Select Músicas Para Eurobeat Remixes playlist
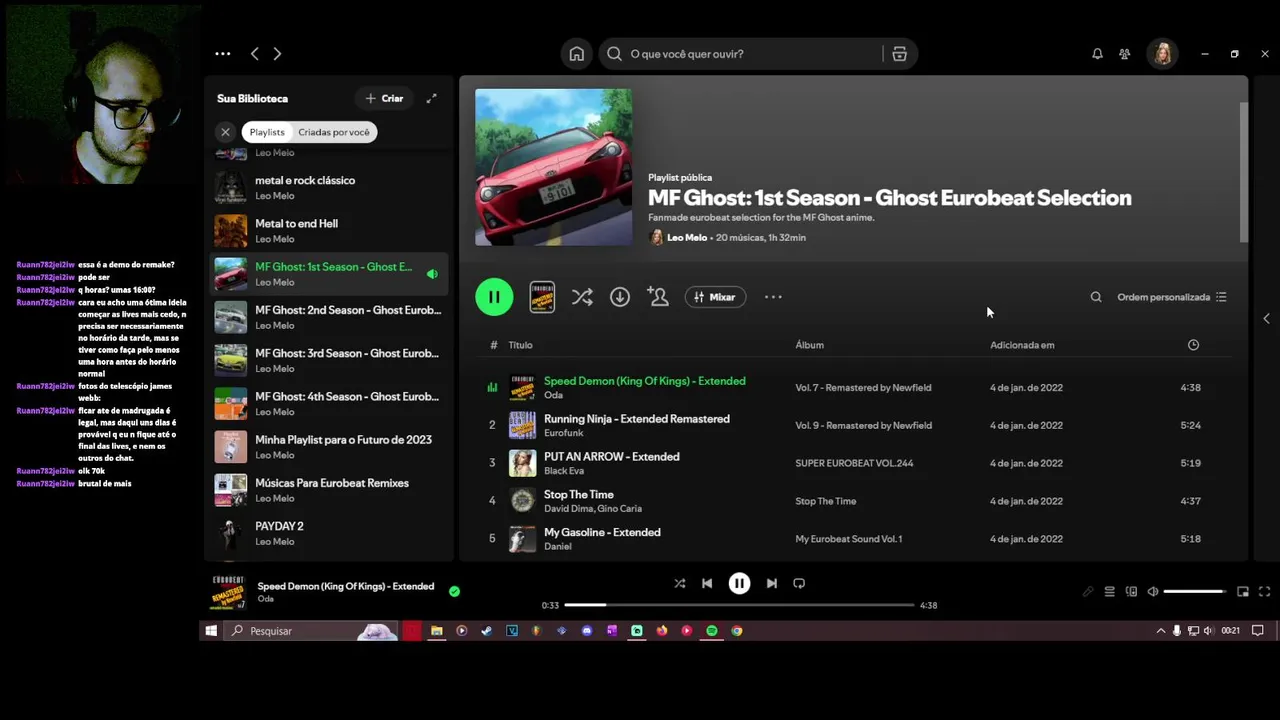Viewport: 1280px width, 720px height. pyautogui.click(x=328, y=490)
